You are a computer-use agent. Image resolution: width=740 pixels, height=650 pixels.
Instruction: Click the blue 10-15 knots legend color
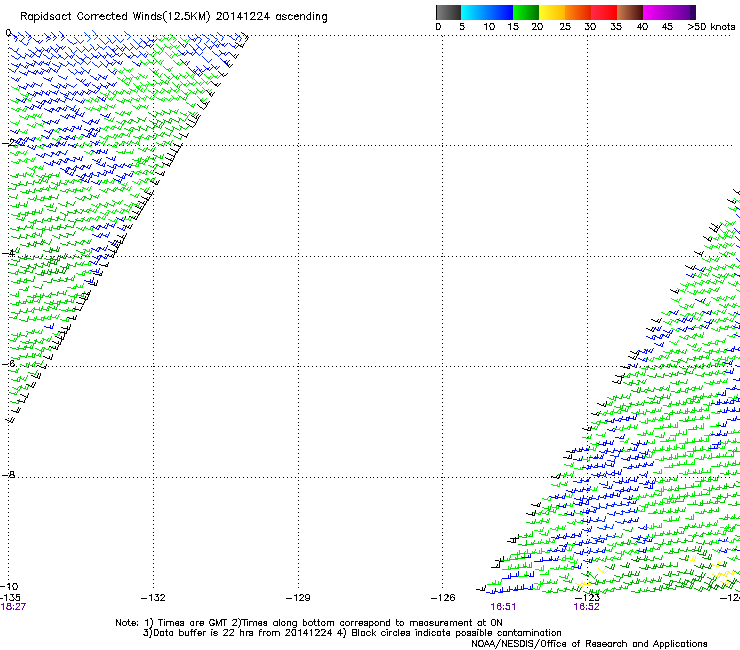(x=500, y=12)
